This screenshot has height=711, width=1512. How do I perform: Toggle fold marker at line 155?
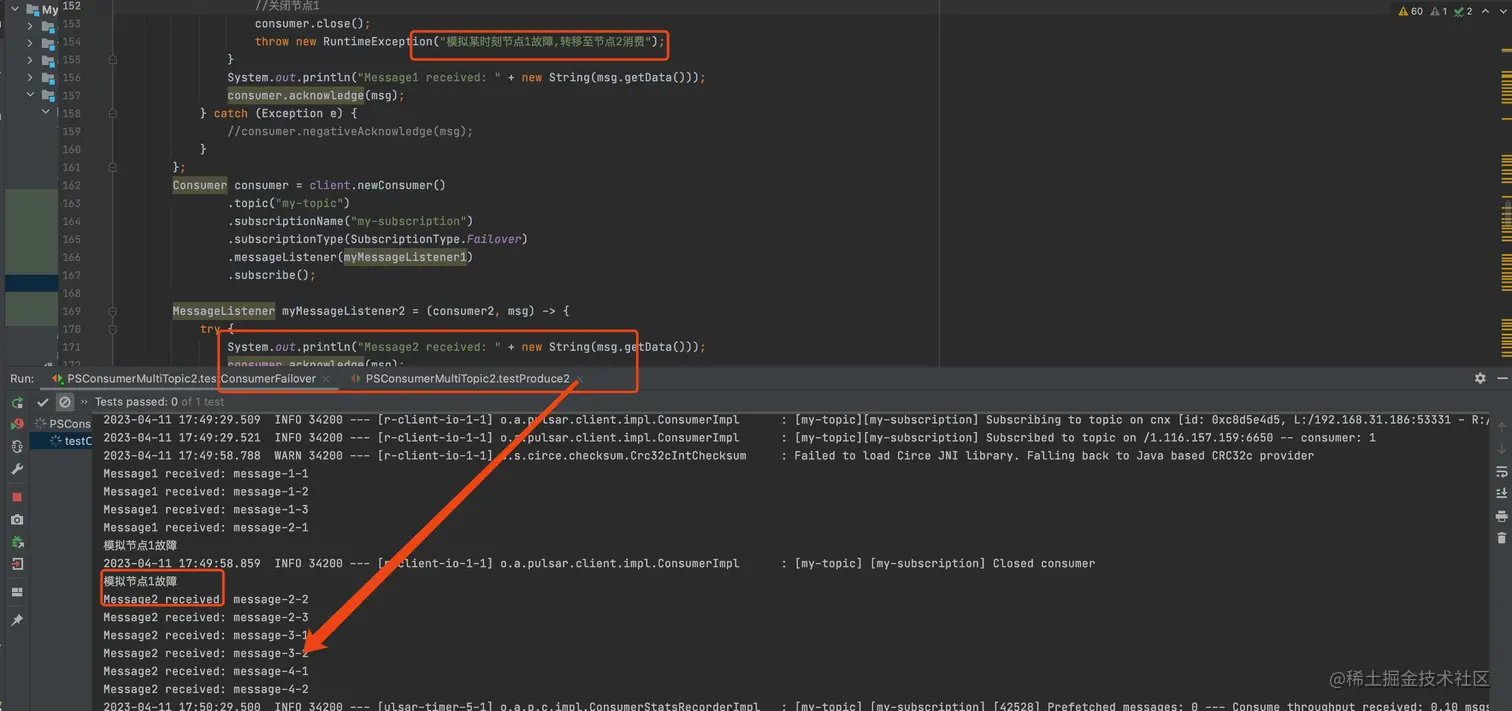point(112,59)
